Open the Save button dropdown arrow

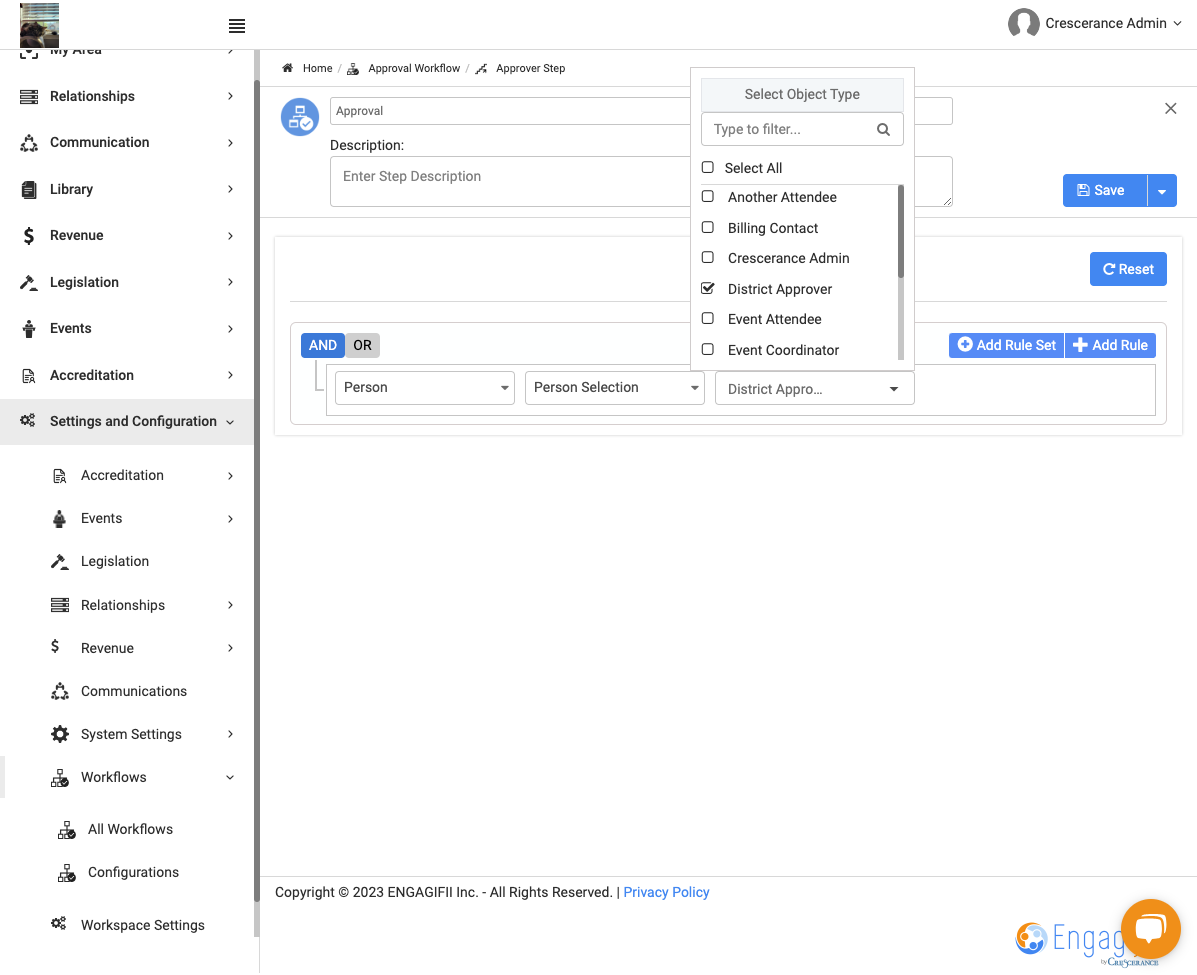coord(1162,191)
